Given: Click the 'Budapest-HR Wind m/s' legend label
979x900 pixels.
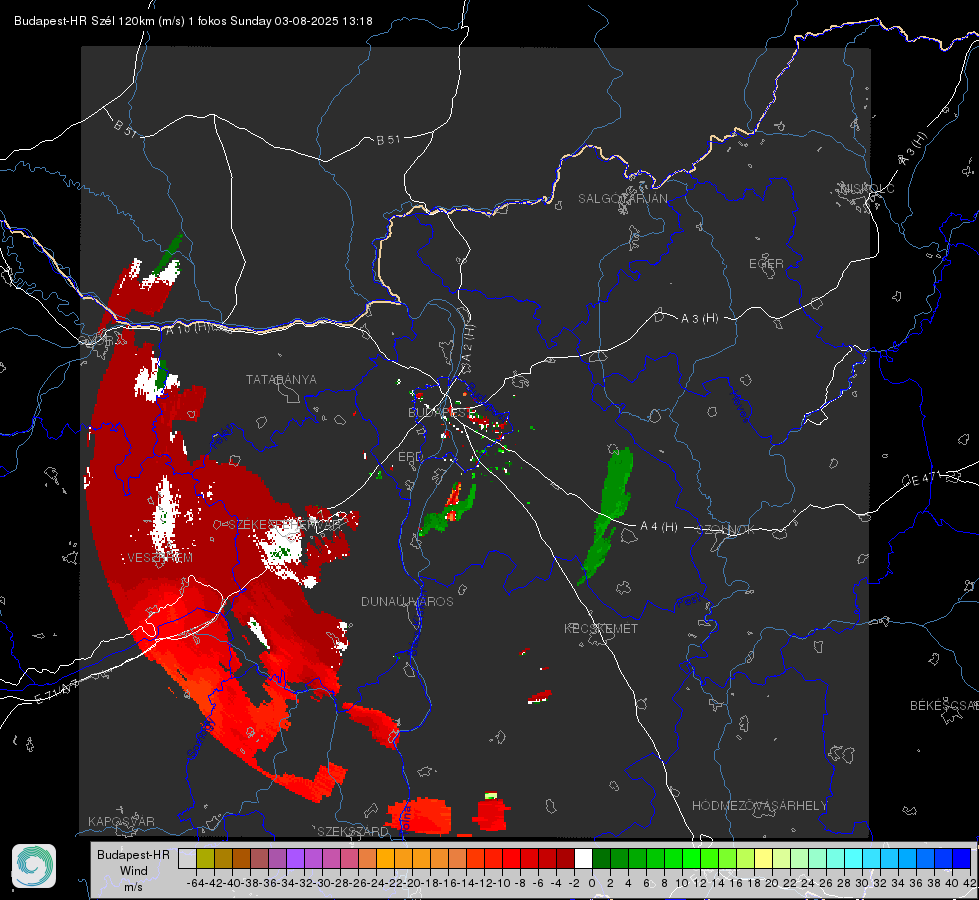Looking at the screenshot, I should click(x=134, y=870).
